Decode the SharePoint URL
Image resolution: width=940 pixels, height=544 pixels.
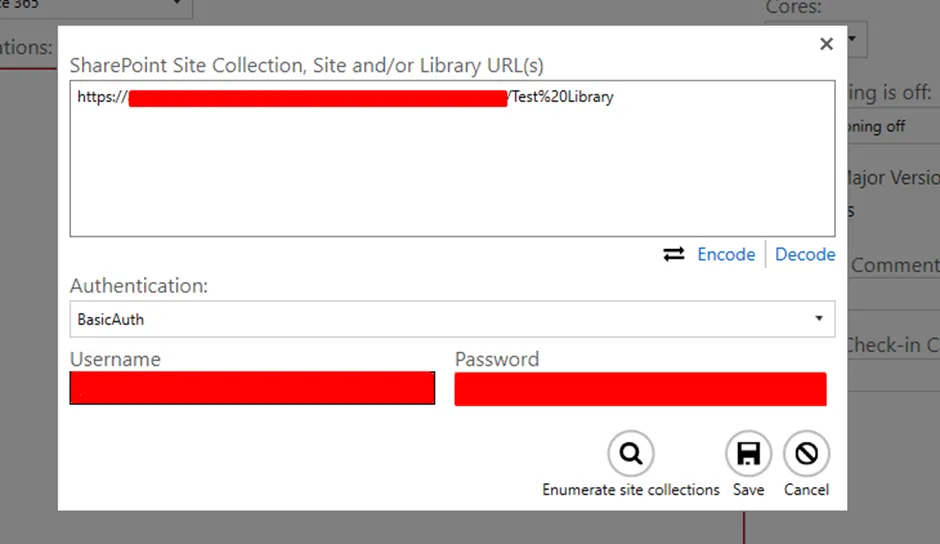[x=805, y=254]
